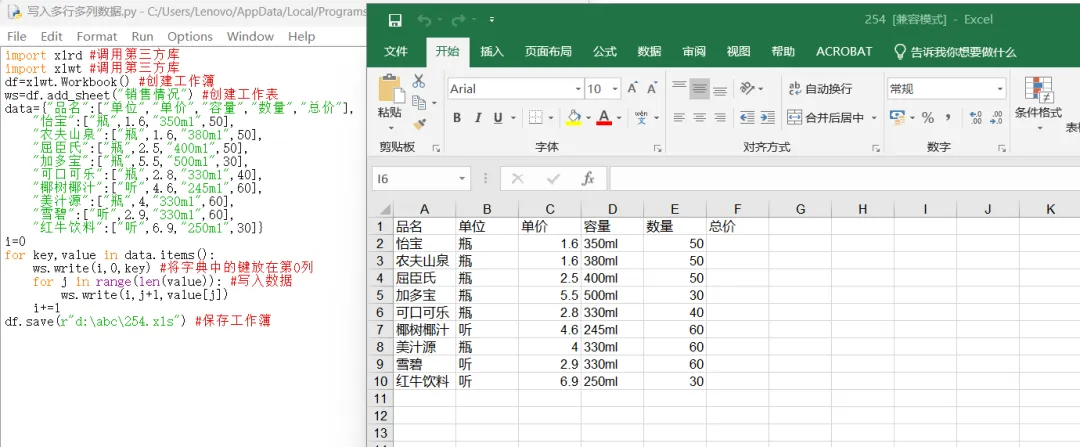Open the Options menu in IDLE editor
This screenshot has height=447, width=1080.
point(190,37)
